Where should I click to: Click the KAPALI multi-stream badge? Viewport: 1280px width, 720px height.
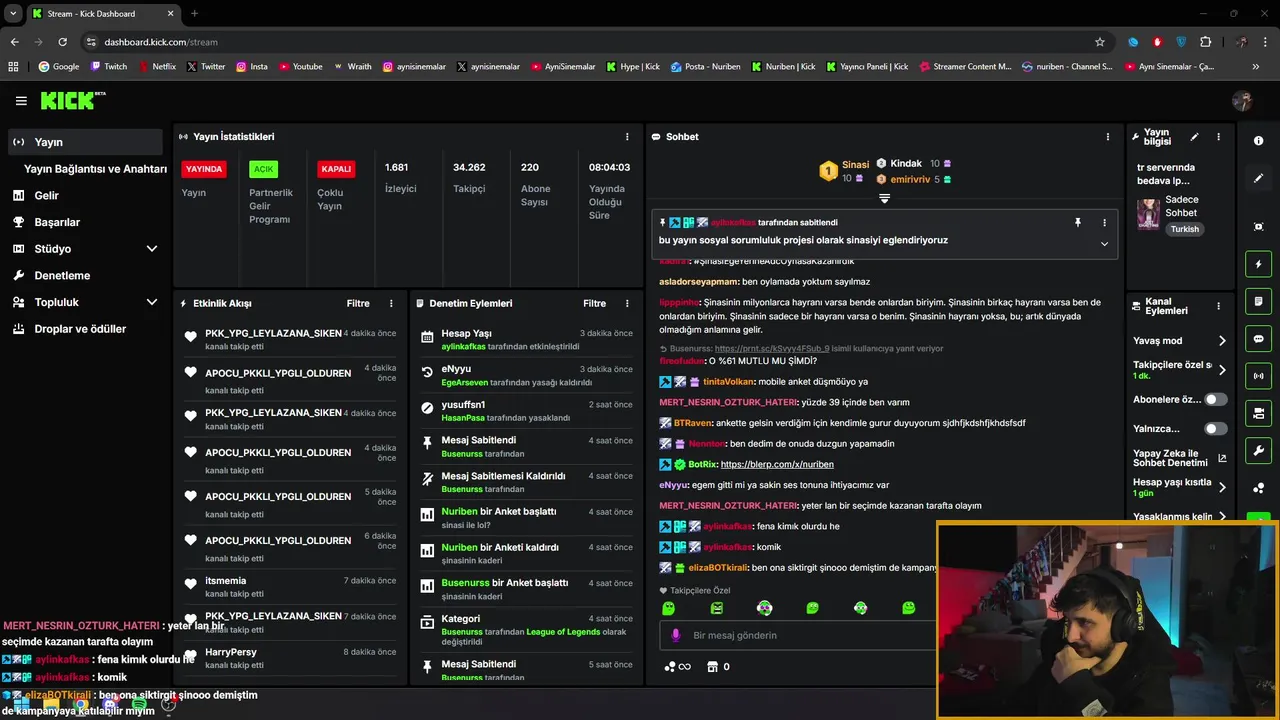pyautogui.click(x=336, y=169)
